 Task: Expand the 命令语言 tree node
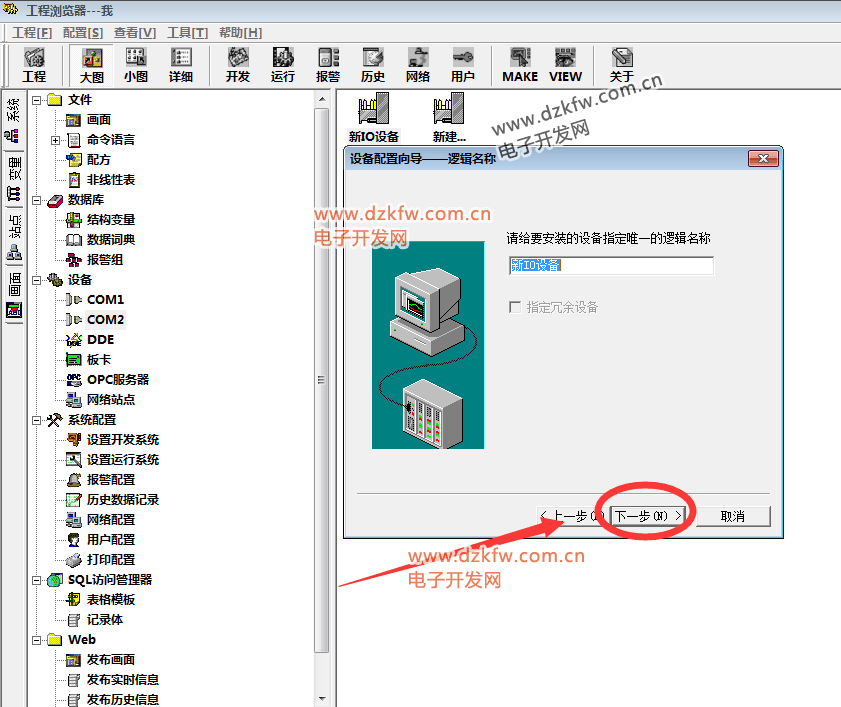tap(56, 140)
